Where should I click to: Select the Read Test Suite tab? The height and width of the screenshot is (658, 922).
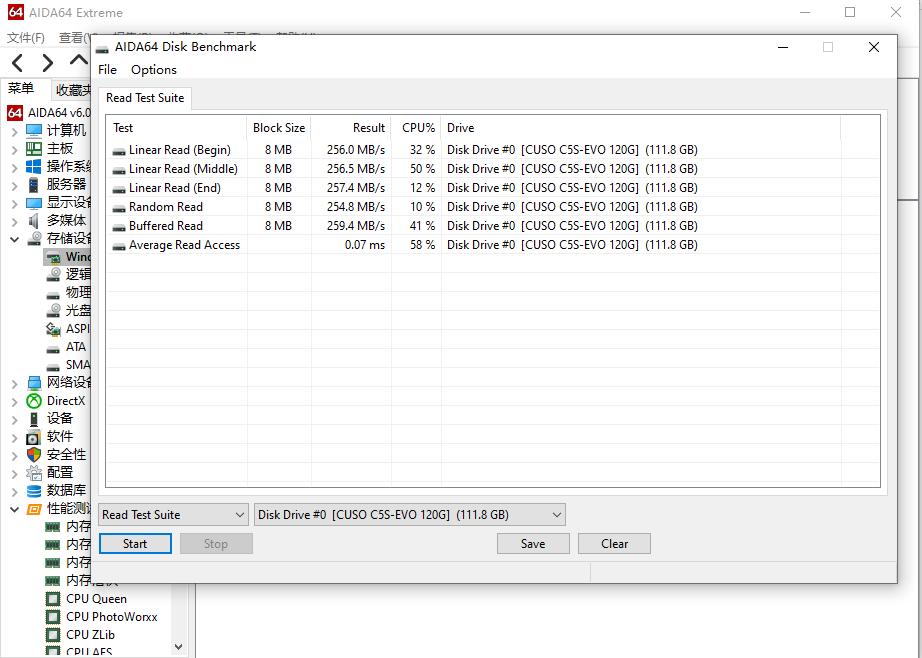coord(145,98)
